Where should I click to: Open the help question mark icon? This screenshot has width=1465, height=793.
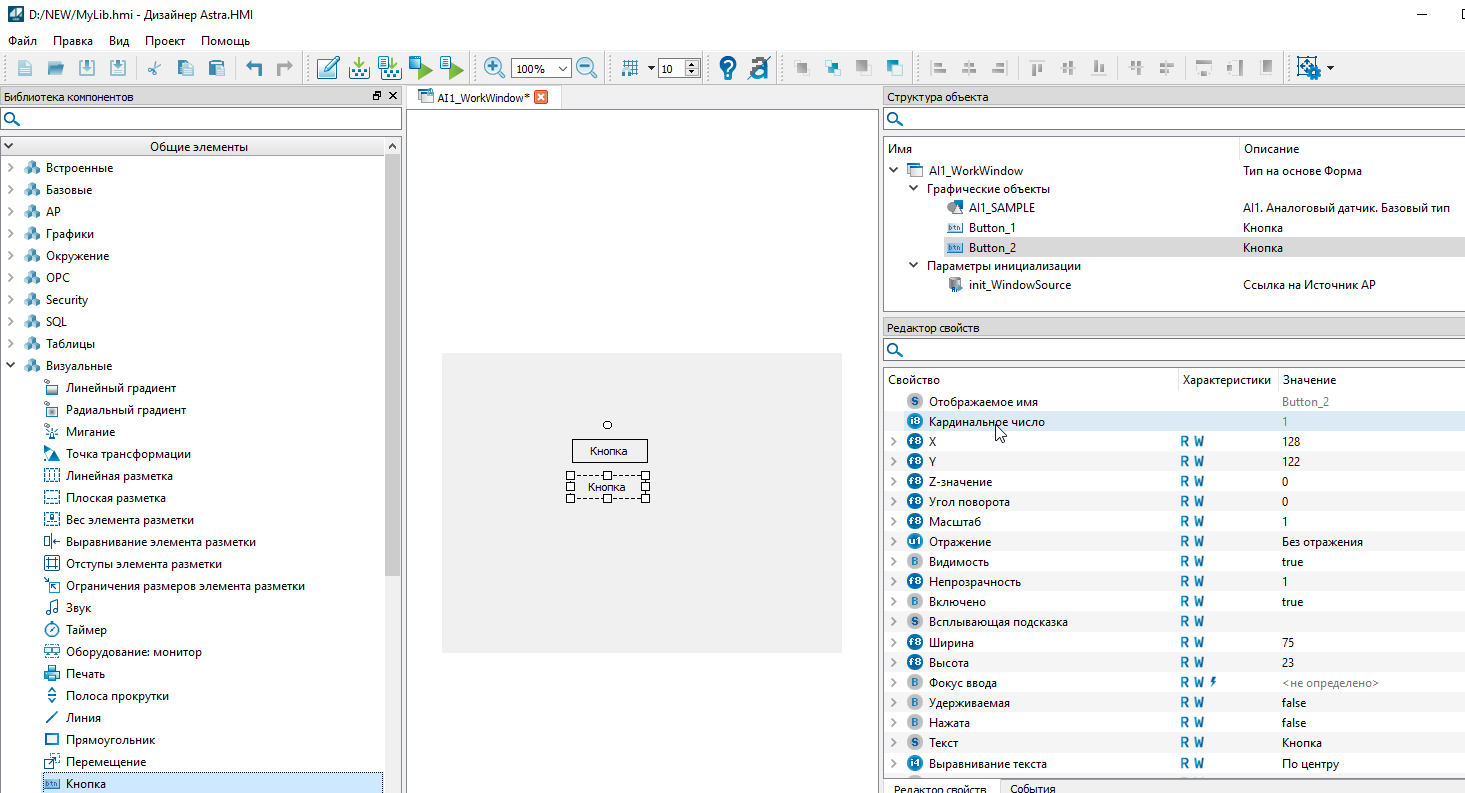tap(727, 68)
